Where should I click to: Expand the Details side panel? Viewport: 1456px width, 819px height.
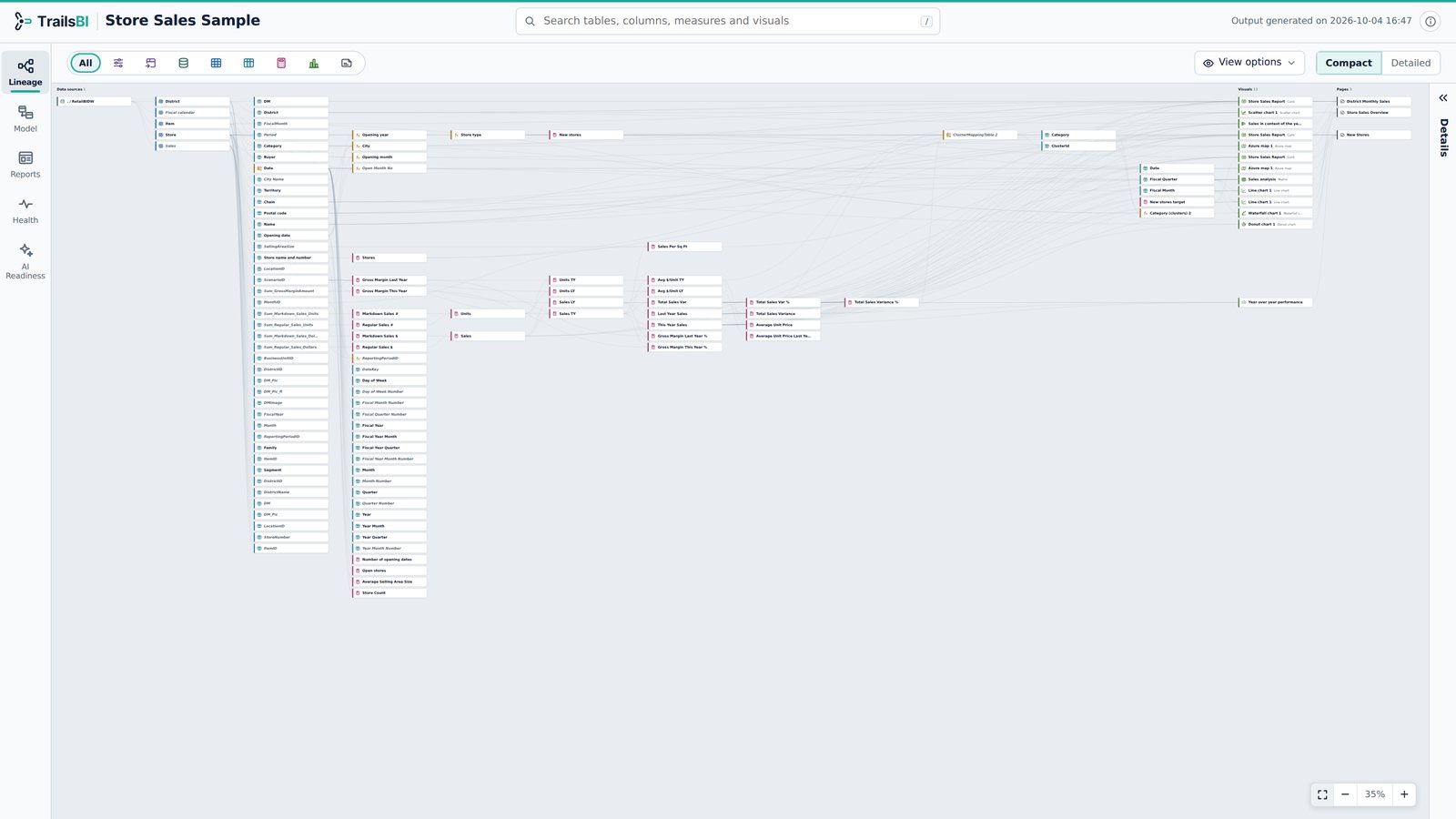click(1442, 97)
